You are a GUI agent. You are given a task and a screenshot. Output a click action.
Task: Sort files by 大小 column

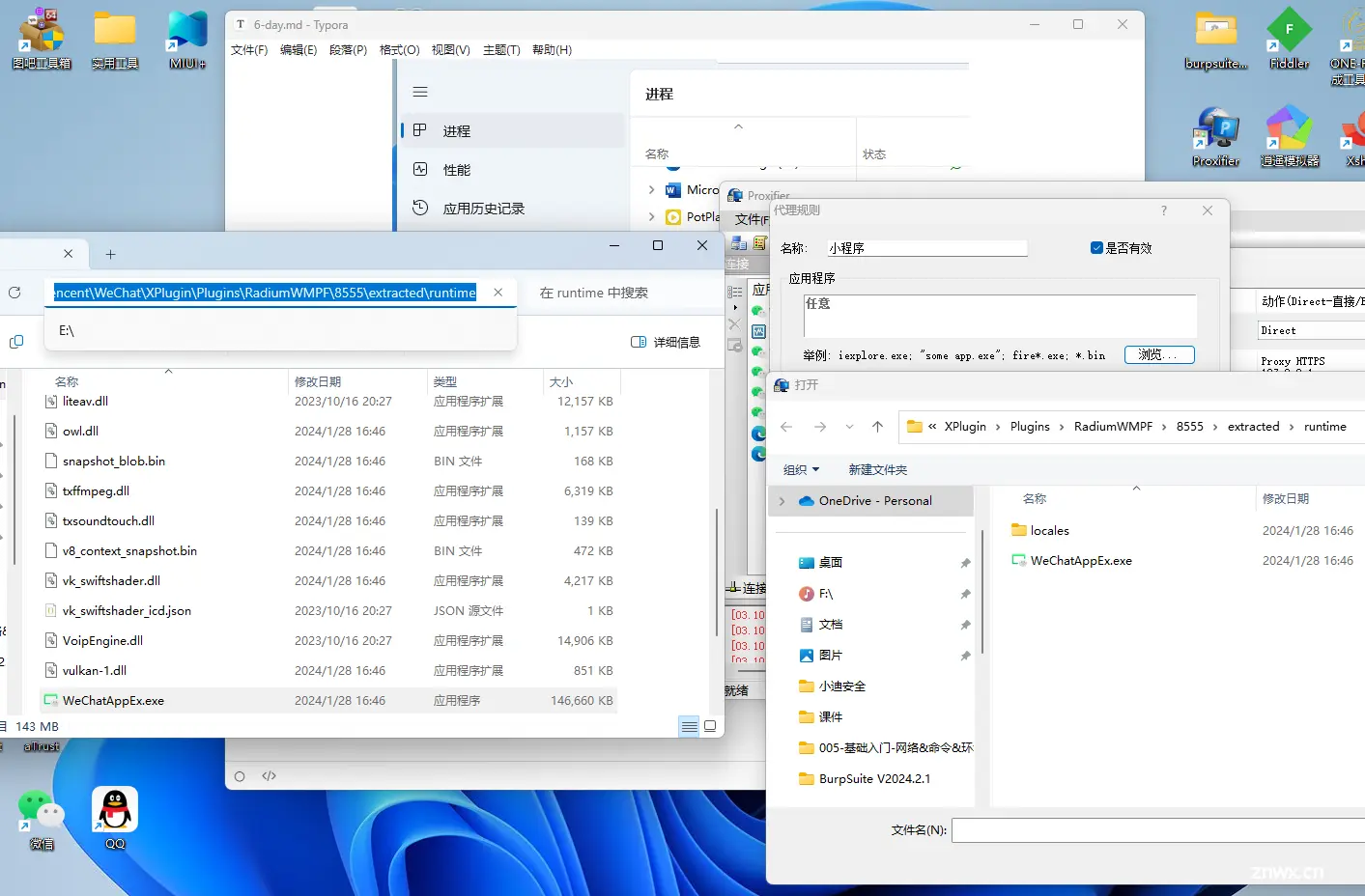coord(561,382)
